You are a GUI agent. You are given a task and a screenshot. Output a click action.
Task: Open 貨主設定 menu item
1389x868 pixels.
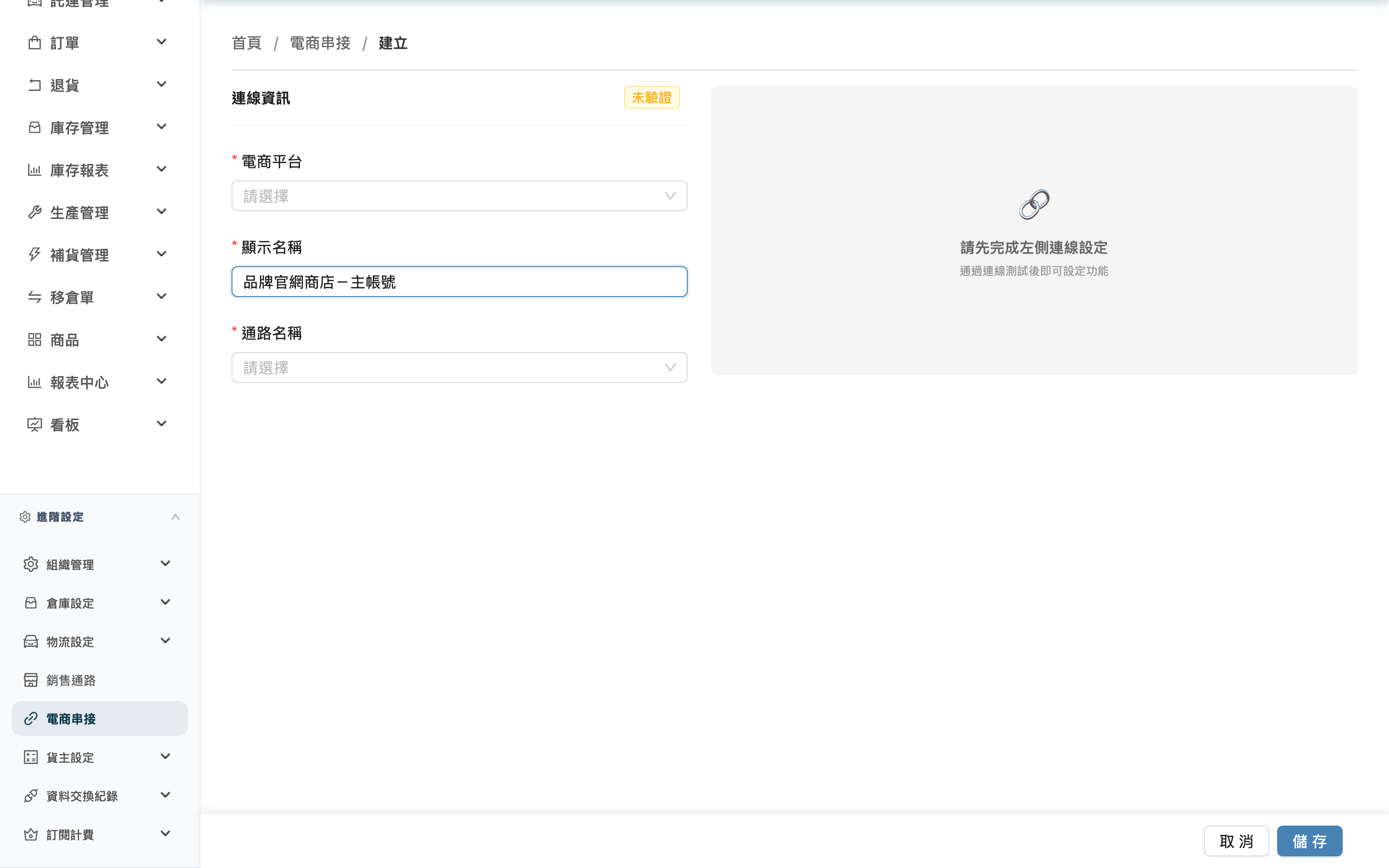coord(100,757)
